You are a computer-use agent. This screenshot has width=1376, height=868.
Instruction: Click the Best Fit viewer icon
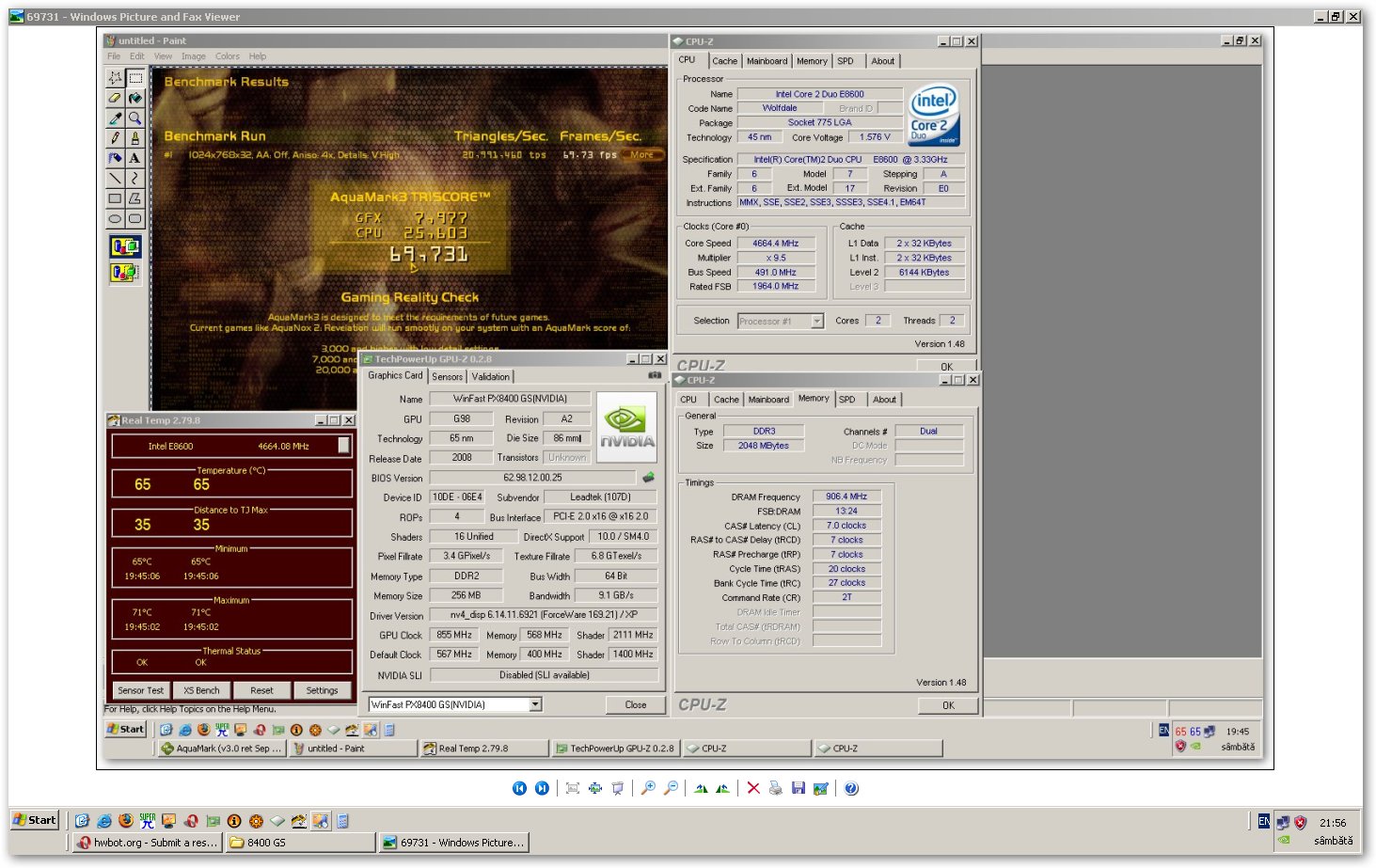click(x=572, y=788)
